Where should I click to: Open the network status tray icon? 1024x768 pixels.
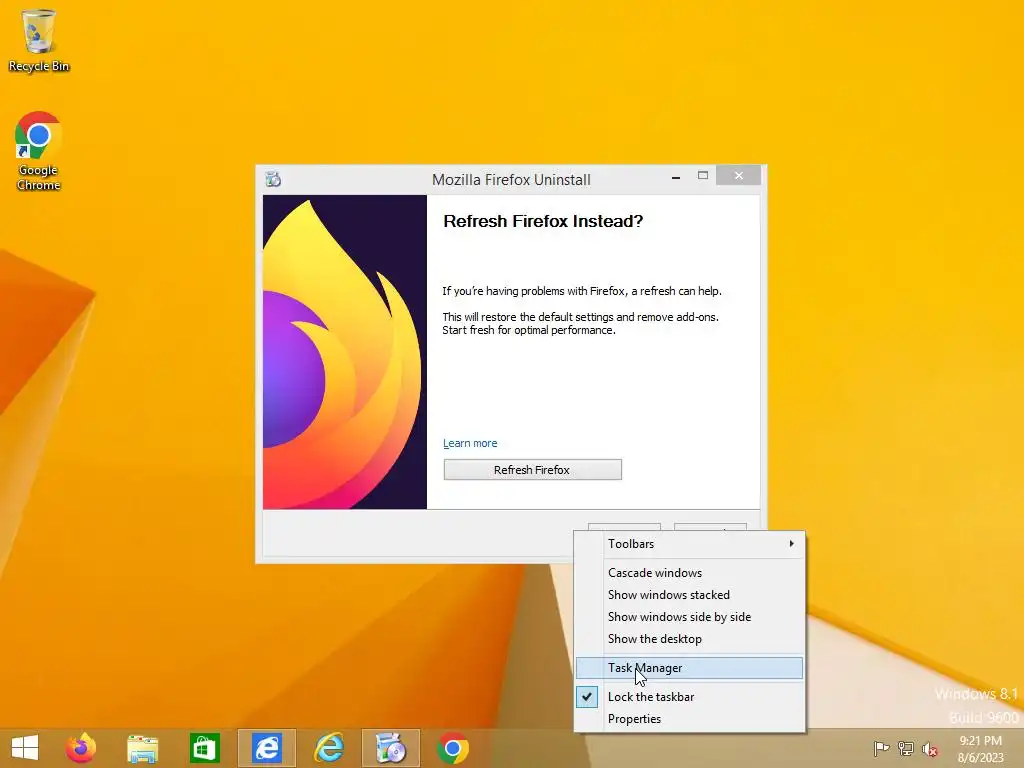point(906,748)
